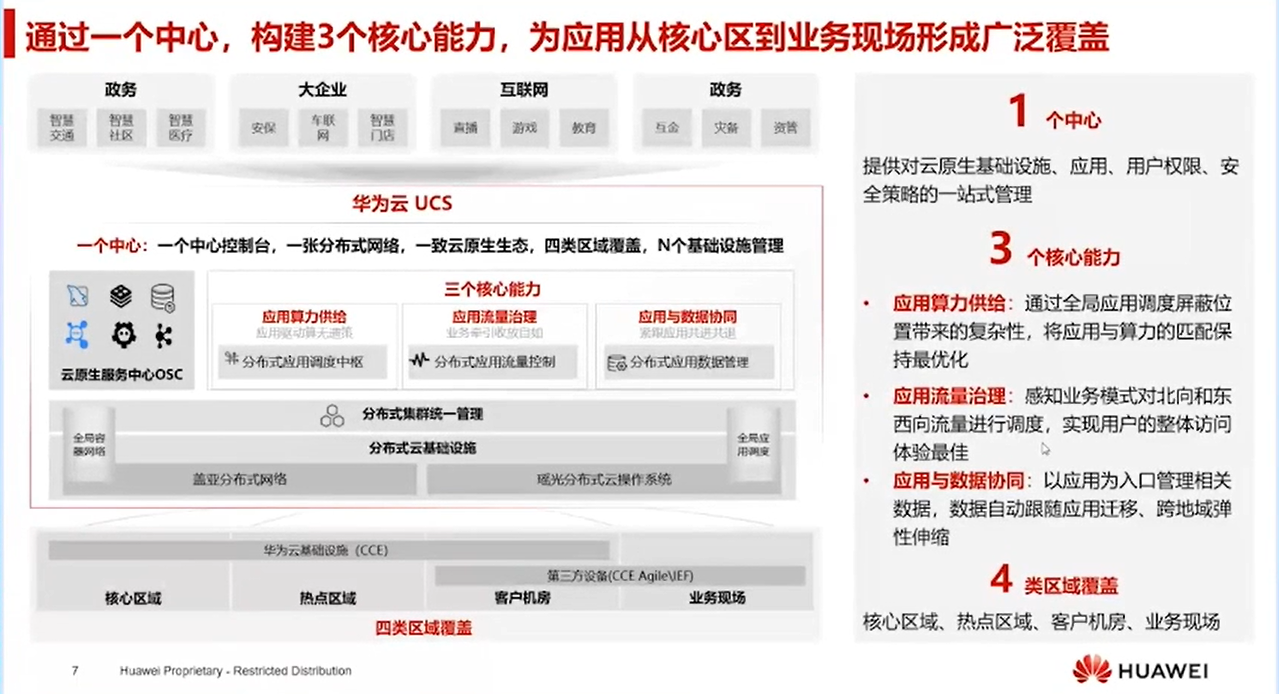Select the 资管 tile
Viewport: 1279px width, 694px height.
(x=785, y=128)
